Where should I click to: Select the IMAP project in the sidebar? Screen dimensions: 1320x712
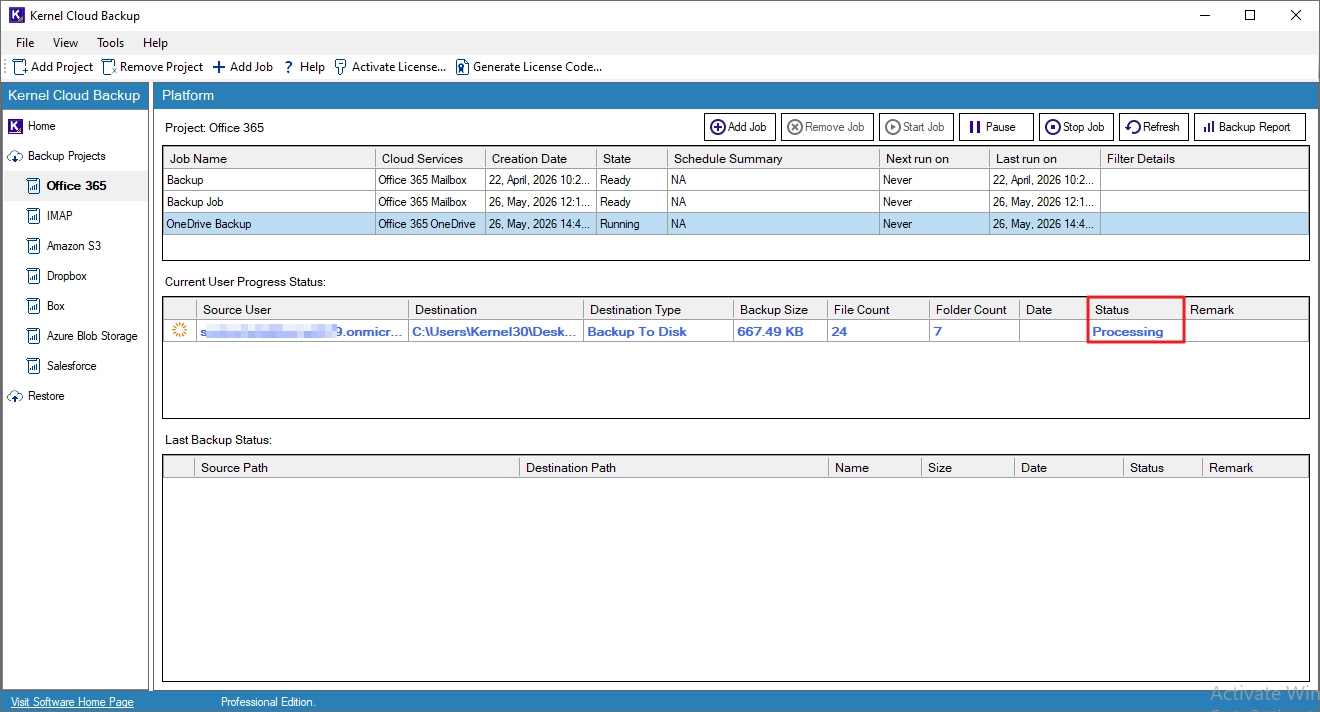pos(60,216)
